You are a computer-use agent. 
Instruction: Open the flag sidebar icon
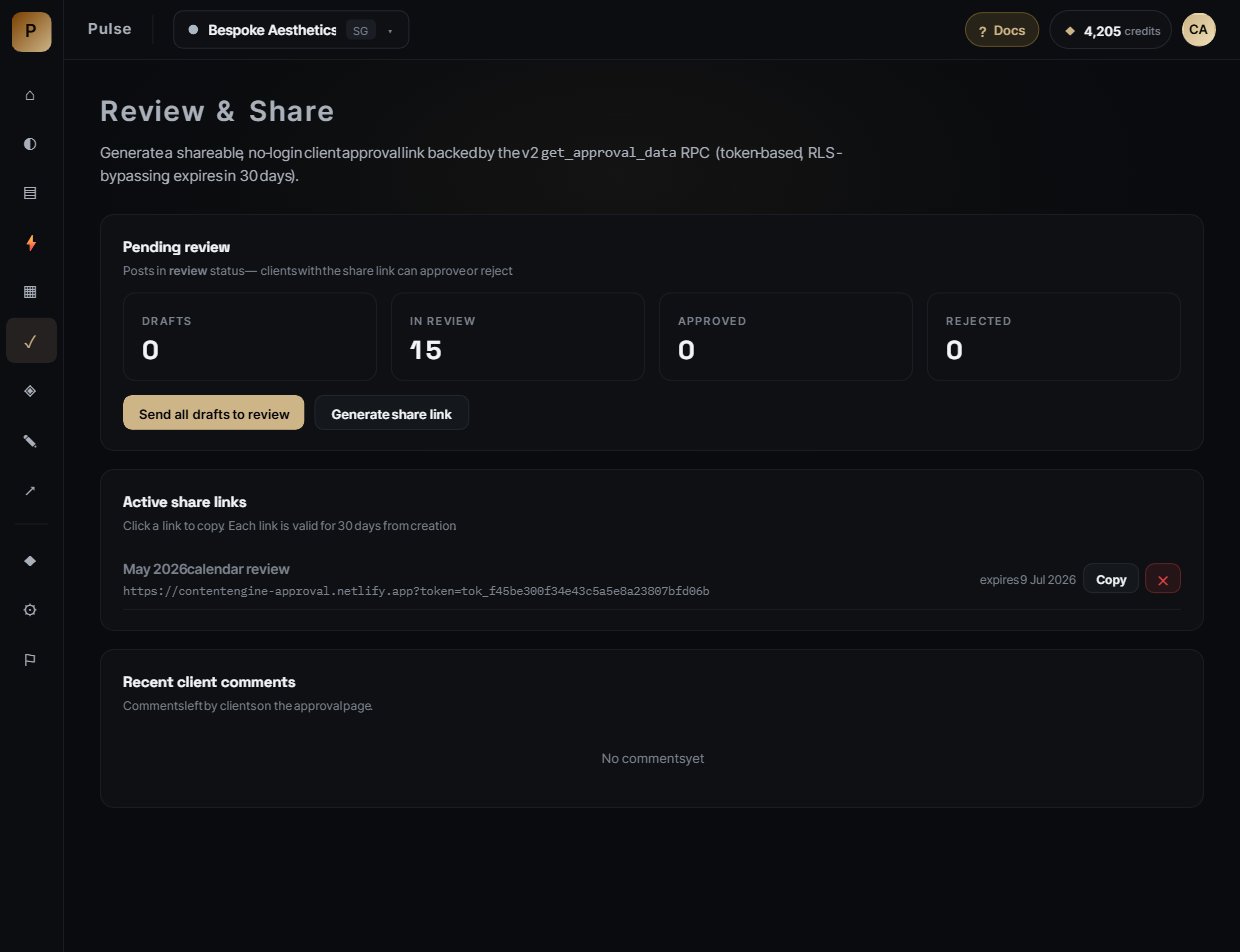30,660
